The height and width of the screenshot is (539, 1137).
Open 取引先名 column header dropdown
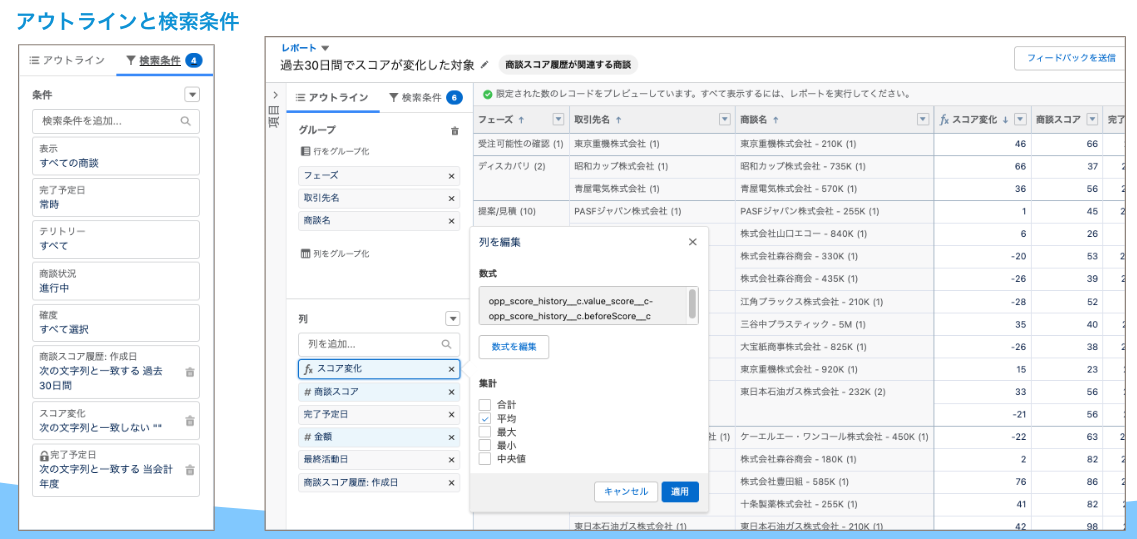tap(724, 120)
